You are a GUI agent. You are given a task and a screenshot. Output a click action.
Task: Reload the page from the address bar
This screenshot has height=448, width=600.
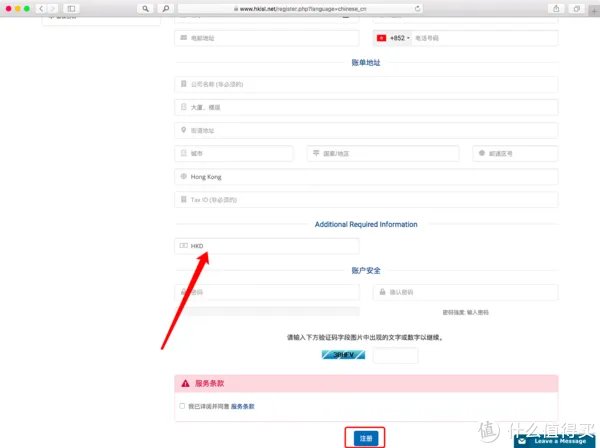417,8
